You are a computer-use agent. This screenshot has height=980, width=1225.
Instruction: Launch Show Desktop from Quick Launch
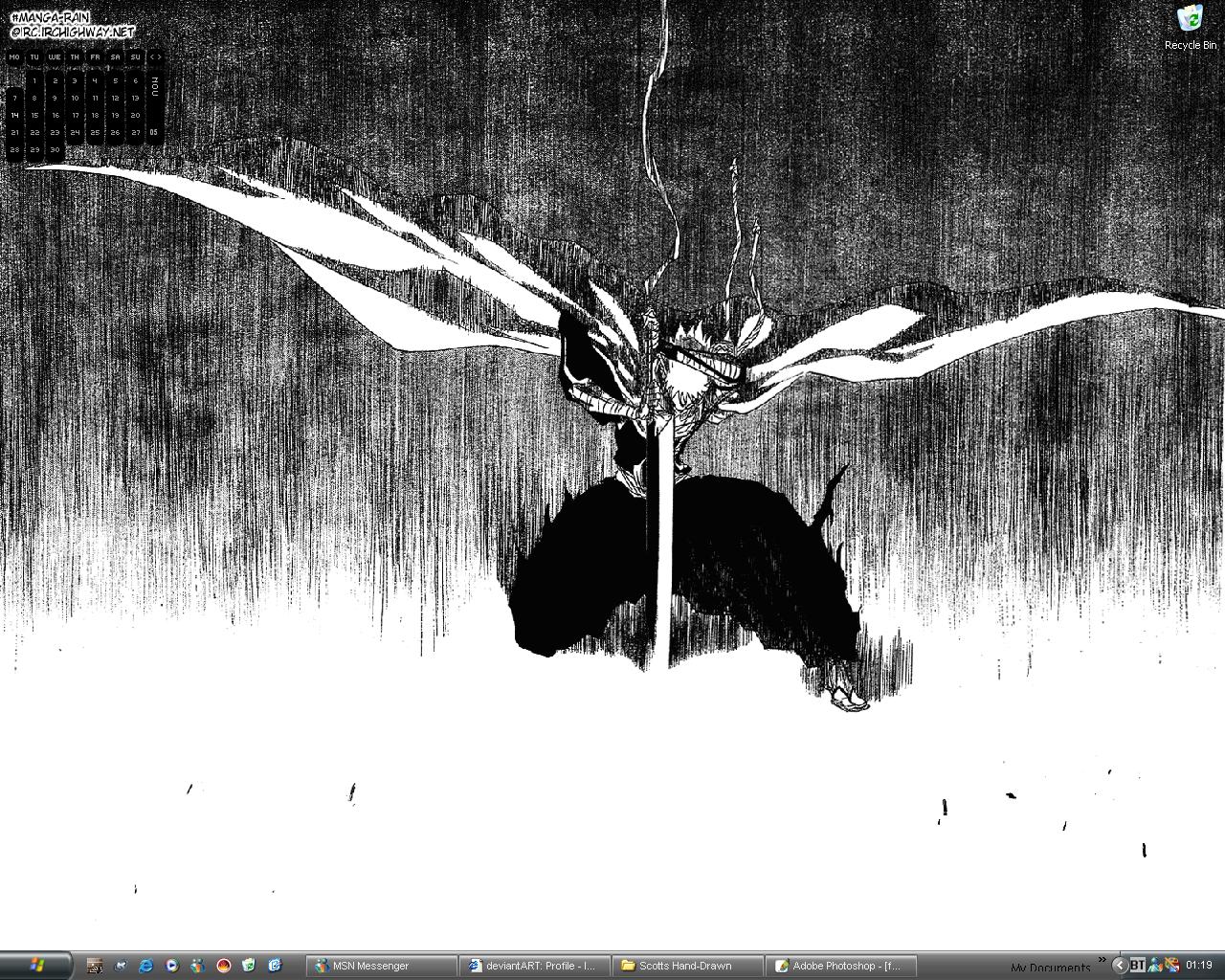(x=121, y=966)
